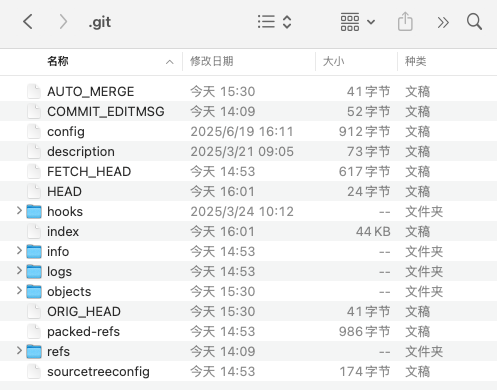Click the FETCH_HEAD file icon
The height and width of the screenshot is (390, 497).
coord(34,171)
